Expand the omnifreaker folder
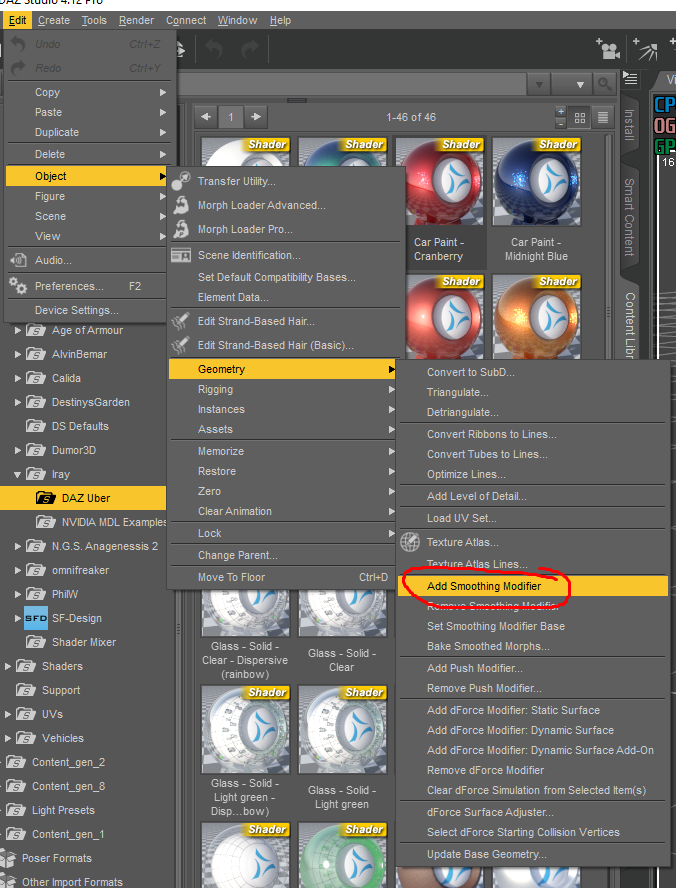The image size is (676, 888). point(18,570)
